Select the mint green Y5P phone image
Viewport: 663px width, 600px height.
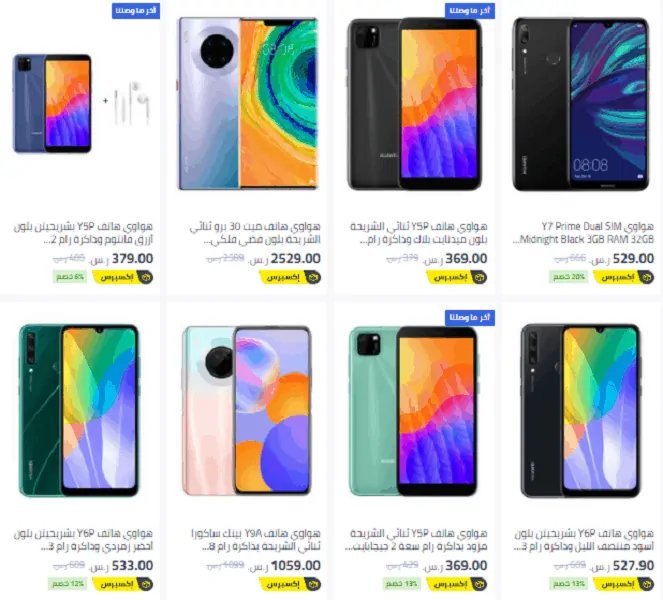coord(413,411)
